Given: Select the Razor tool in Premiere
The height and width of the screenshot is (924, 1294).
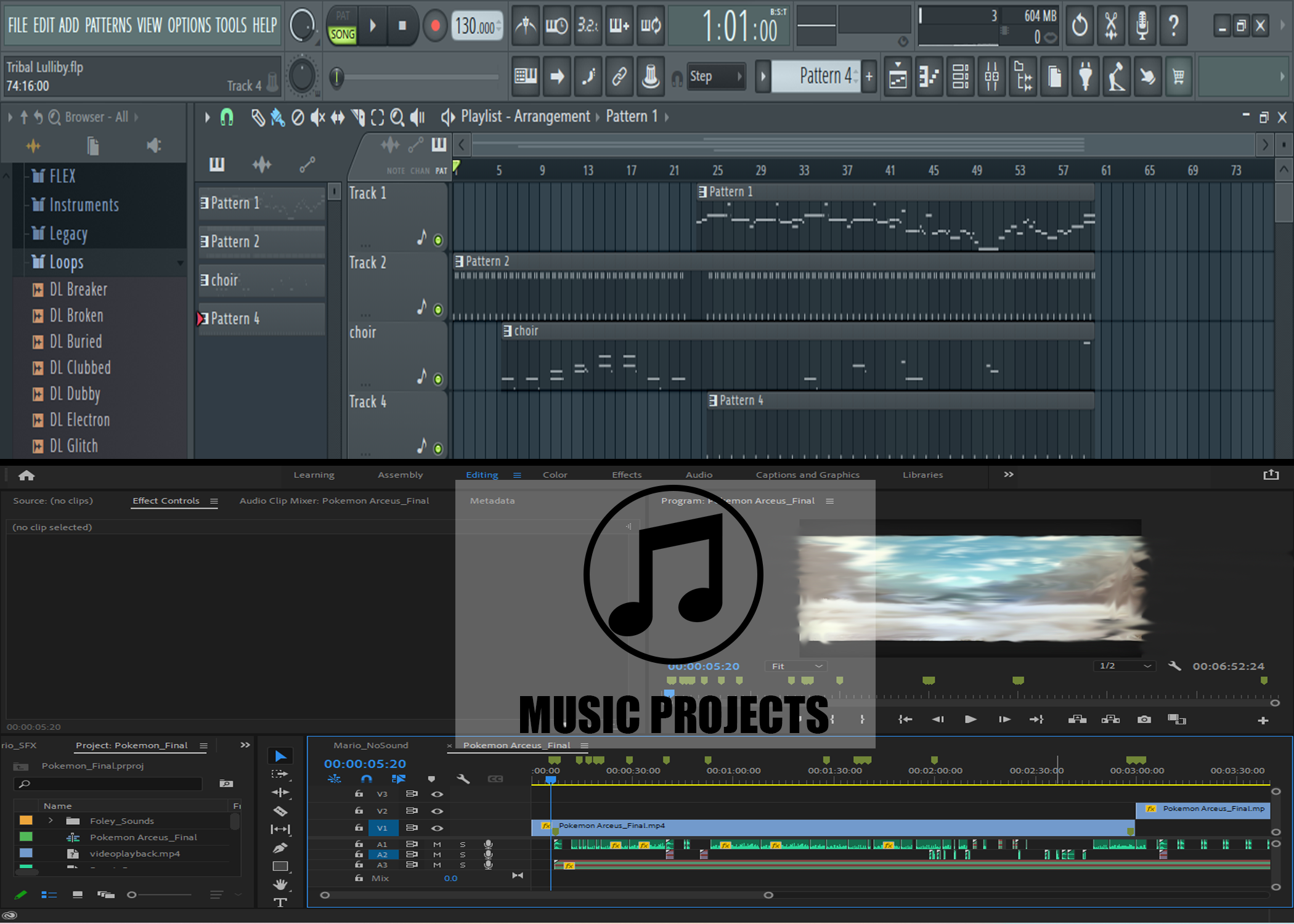Looking at the screenshot, I should point(280,811).
